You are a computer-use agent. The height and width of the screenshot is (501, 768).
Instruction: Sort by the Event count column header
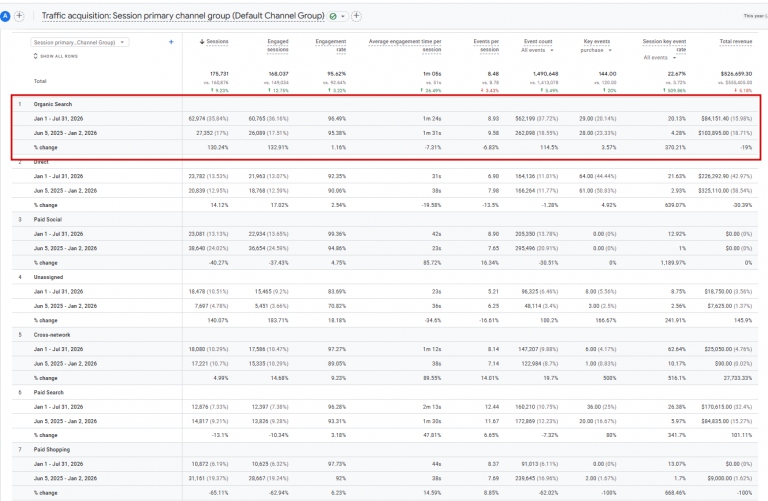click(538, 42)
